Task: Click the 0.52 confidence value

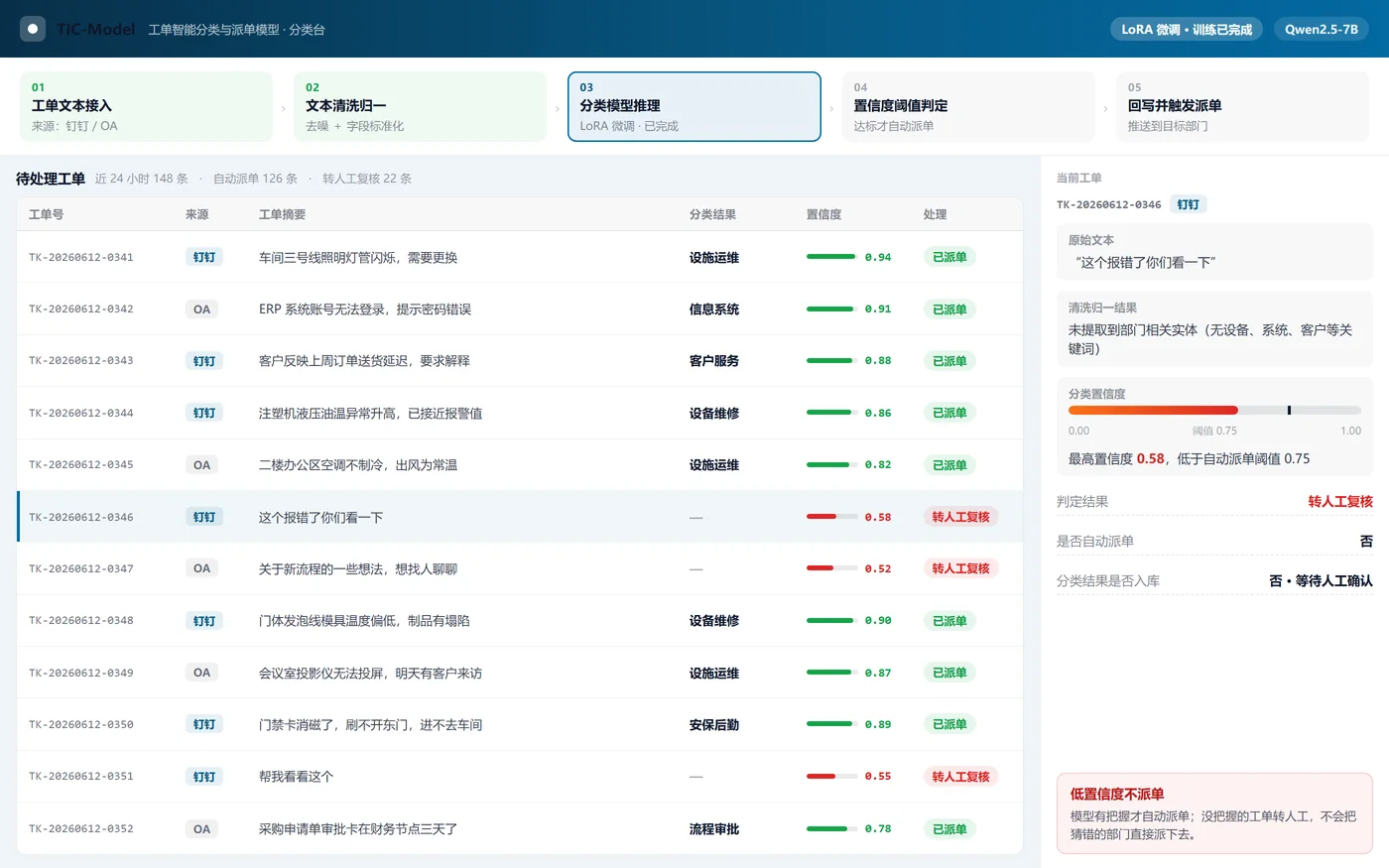Action: point(878,568)
